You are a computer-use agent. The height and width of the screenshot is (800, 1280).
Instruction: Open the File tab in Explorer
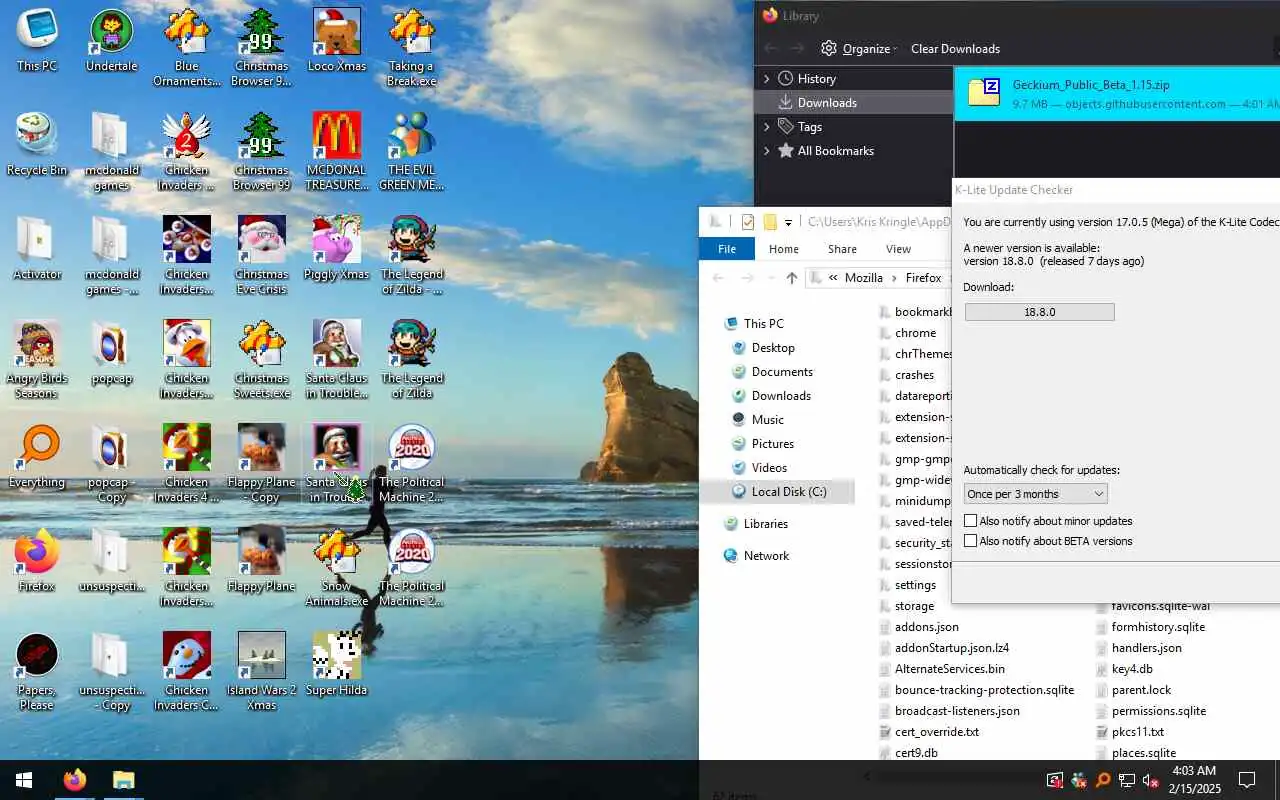click(x=727, y=249)
